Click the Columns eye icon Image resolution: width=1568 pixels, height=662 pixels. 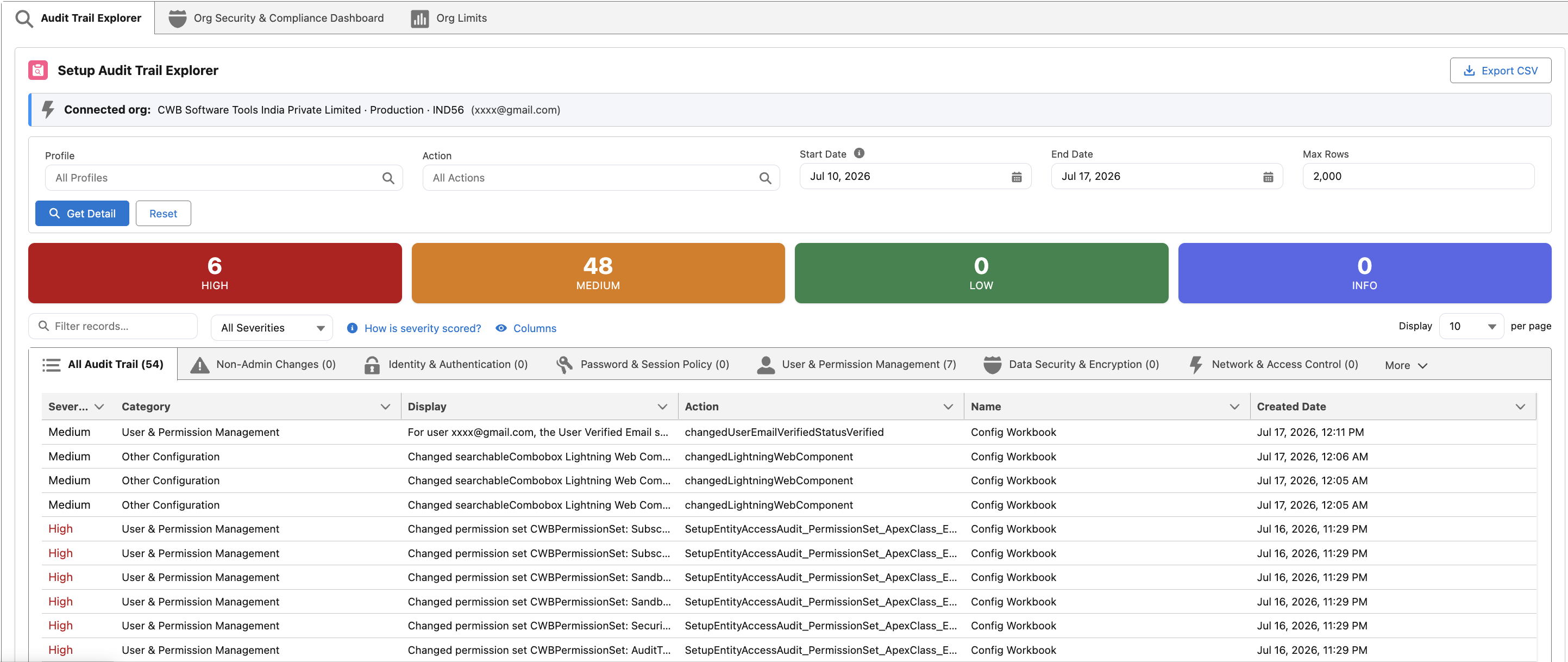click(501, 328)
